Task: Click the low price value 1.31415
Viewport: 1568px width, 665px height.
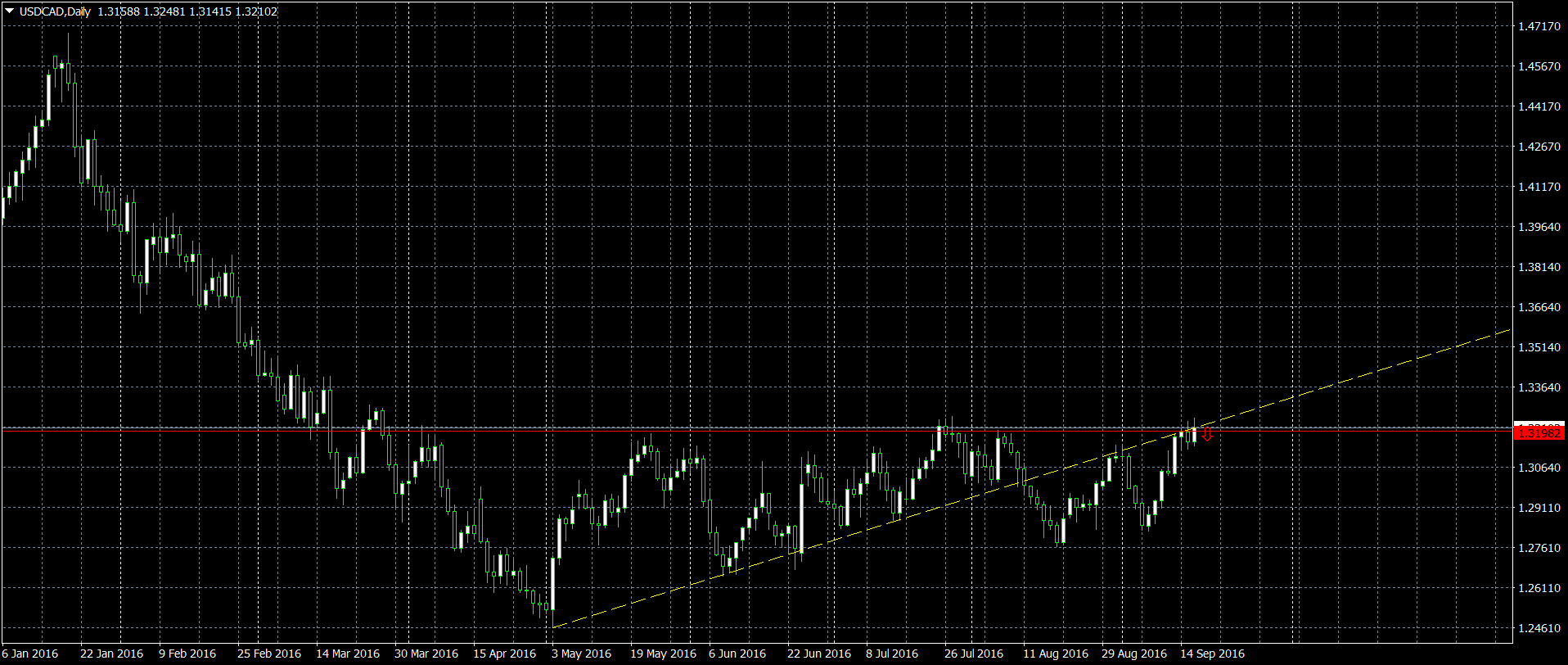Action: click(210, 11)
